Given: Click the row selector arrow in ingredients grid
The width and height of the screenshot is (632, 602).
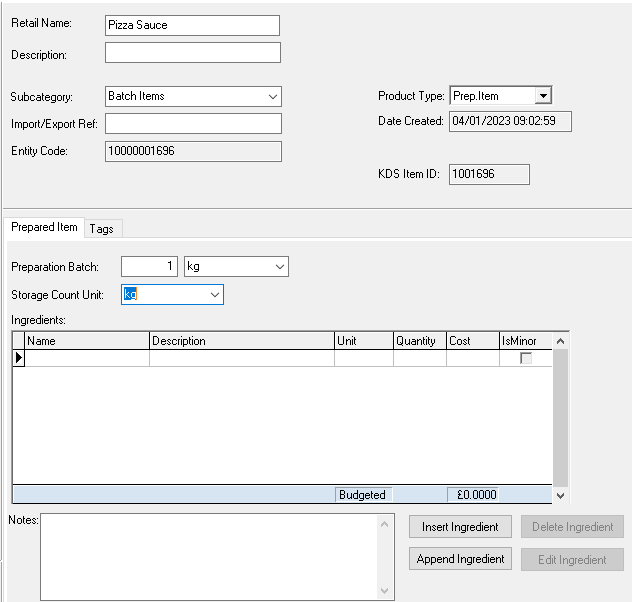Looking at the screenshot, I should click(x=18, y=358).
